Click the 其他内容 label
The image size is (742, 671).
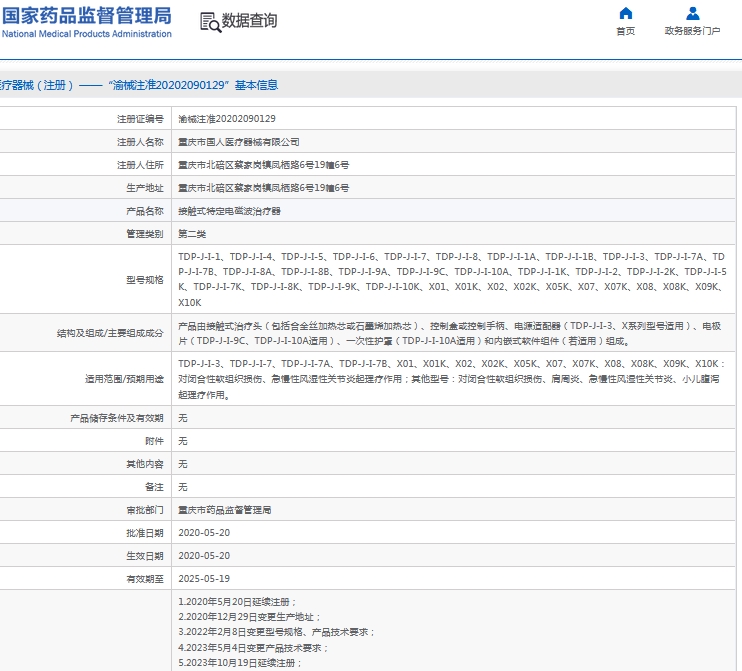coord(145,464)
